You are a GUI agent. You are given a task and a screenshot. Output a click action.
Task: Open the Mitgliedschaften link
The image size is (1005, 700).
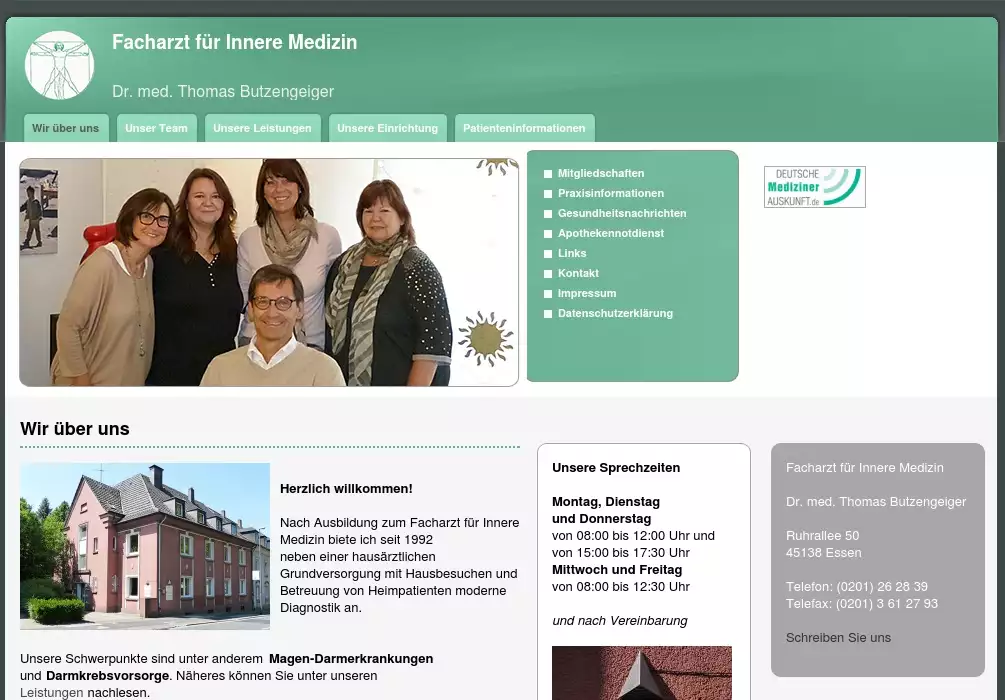point(601,173)
